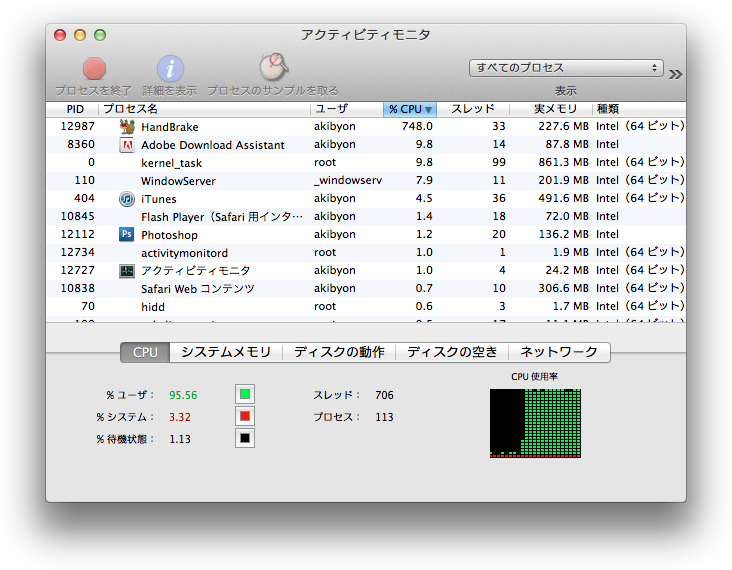Click the プロセスのサンプルを取る toolbar label
The image size is (732, 570).
pos(273,91)
